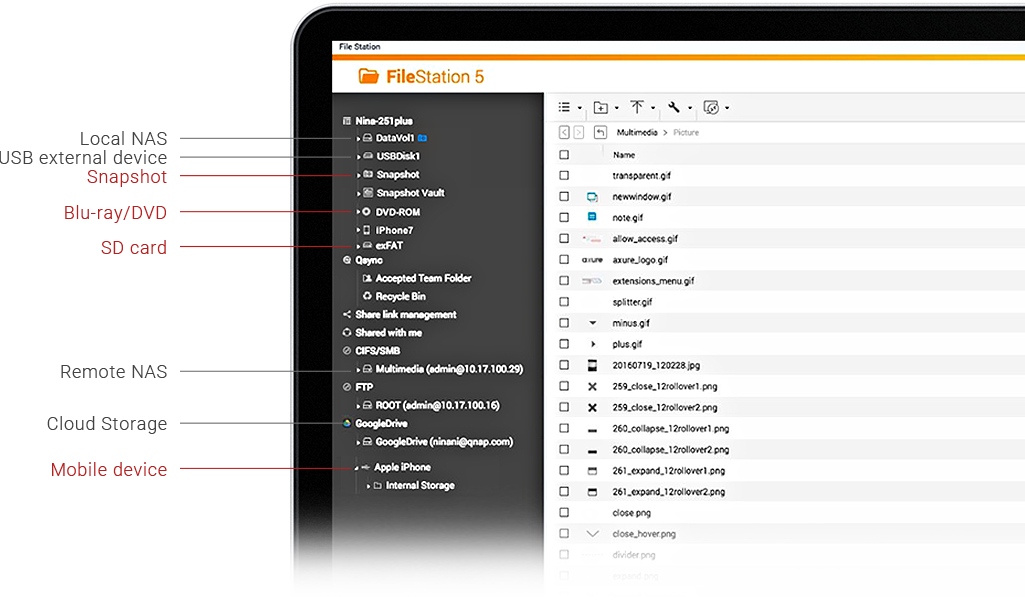The image size is (1025, 600).
Task: Click Multimedia in the breadcrumb path
Action: point(638,132)
